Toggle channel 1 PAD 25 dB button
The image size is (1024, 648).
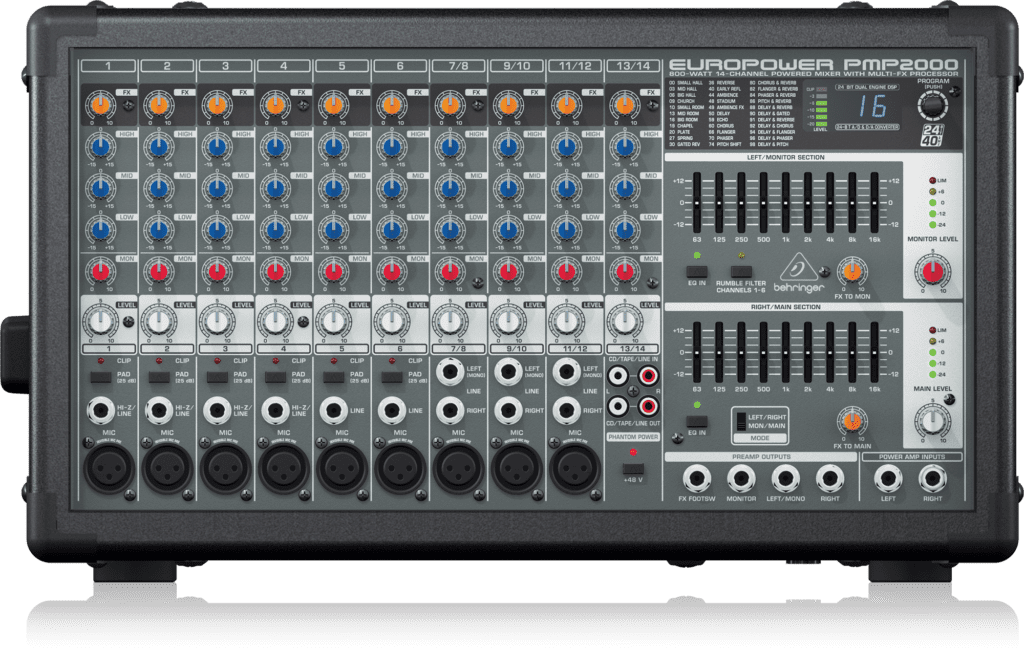coord(100,377)
